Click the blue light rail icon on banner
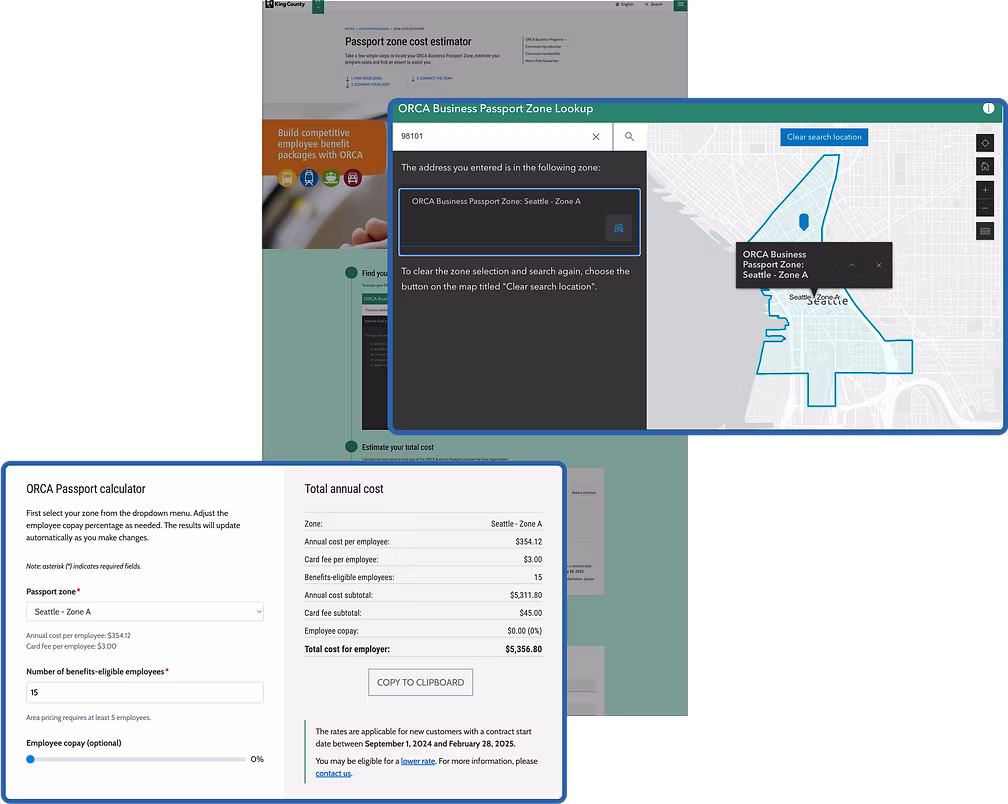 point(309,178)
